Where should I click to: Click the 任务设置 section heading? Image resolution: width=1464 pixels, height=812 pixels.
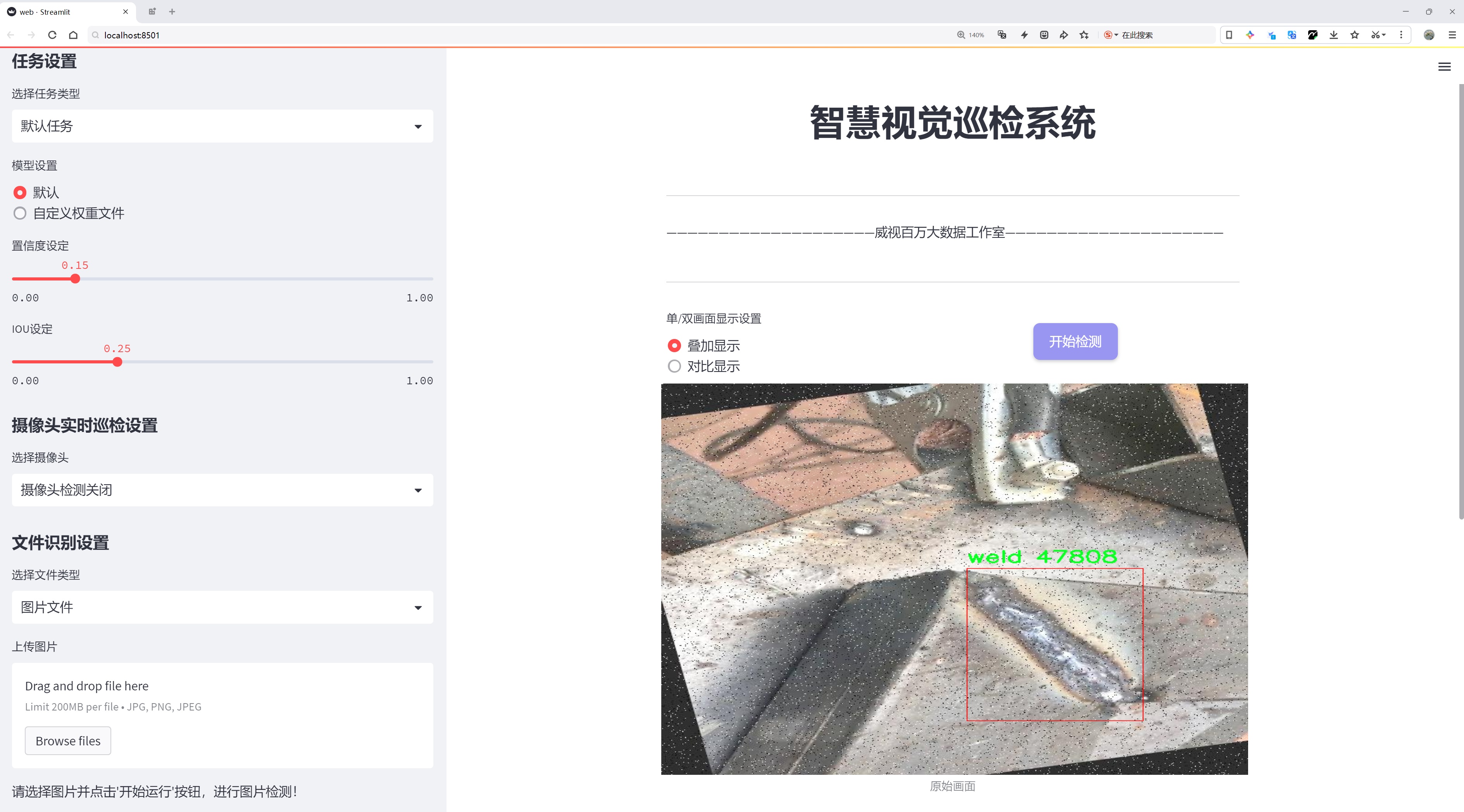(44, 61)
